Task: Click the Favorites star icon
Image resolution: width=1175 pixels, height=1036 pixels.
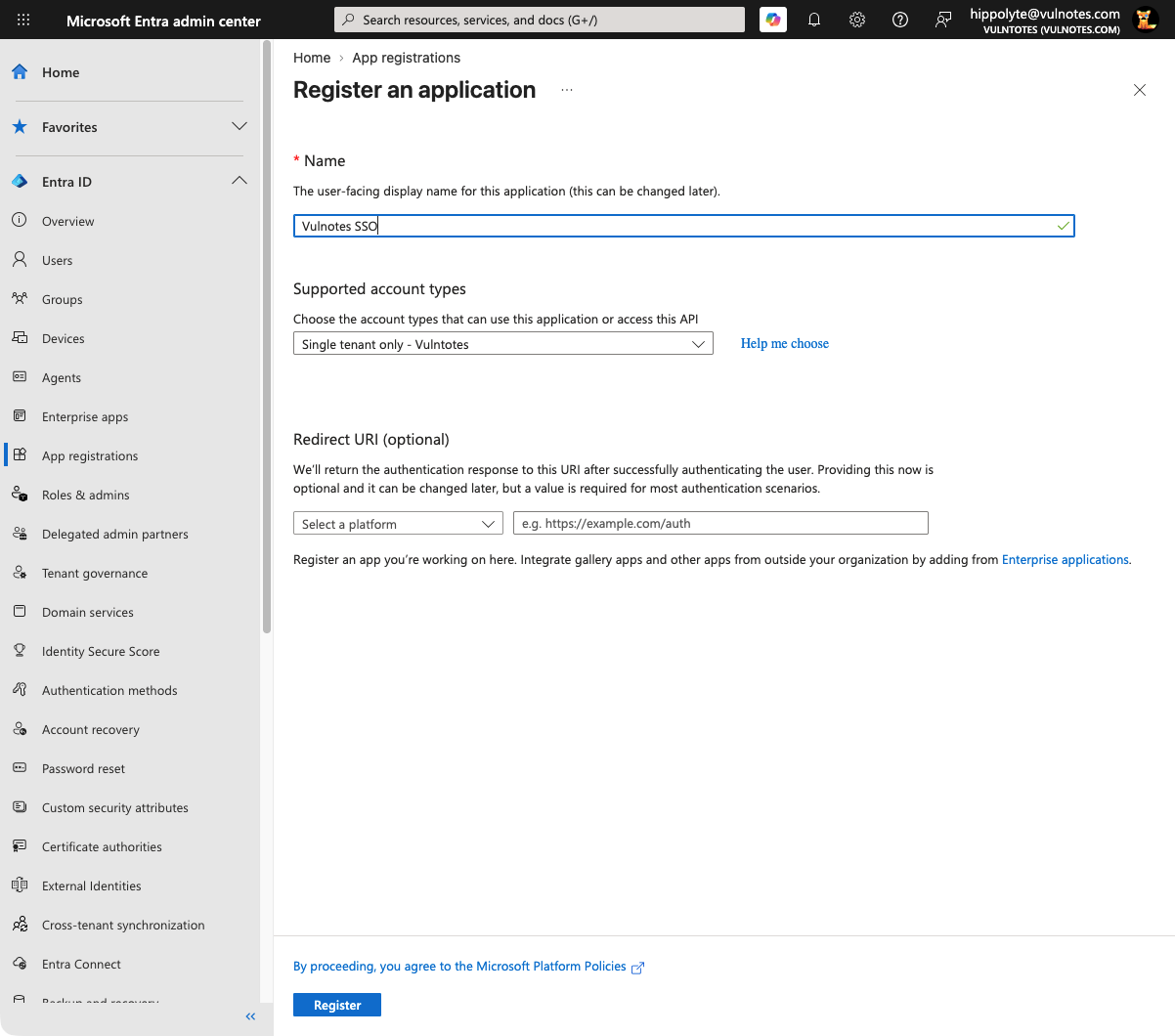Action: (20, 126)
